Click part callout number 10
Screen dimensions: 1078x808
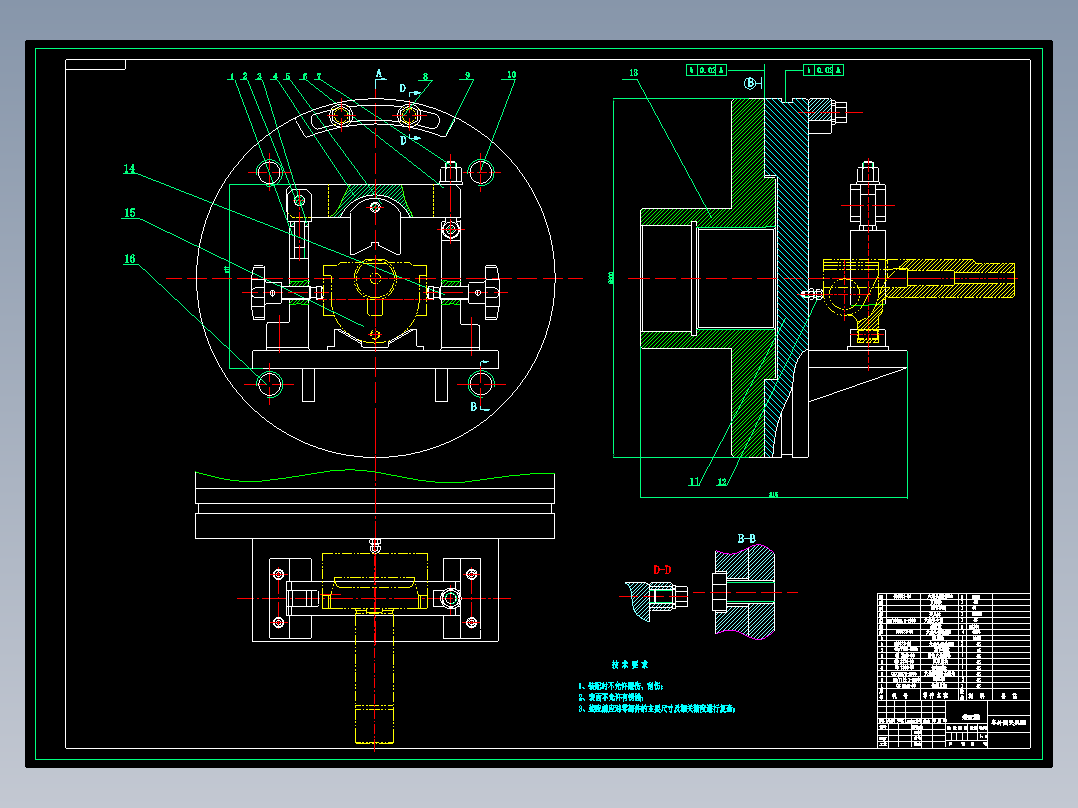[512, 74]
